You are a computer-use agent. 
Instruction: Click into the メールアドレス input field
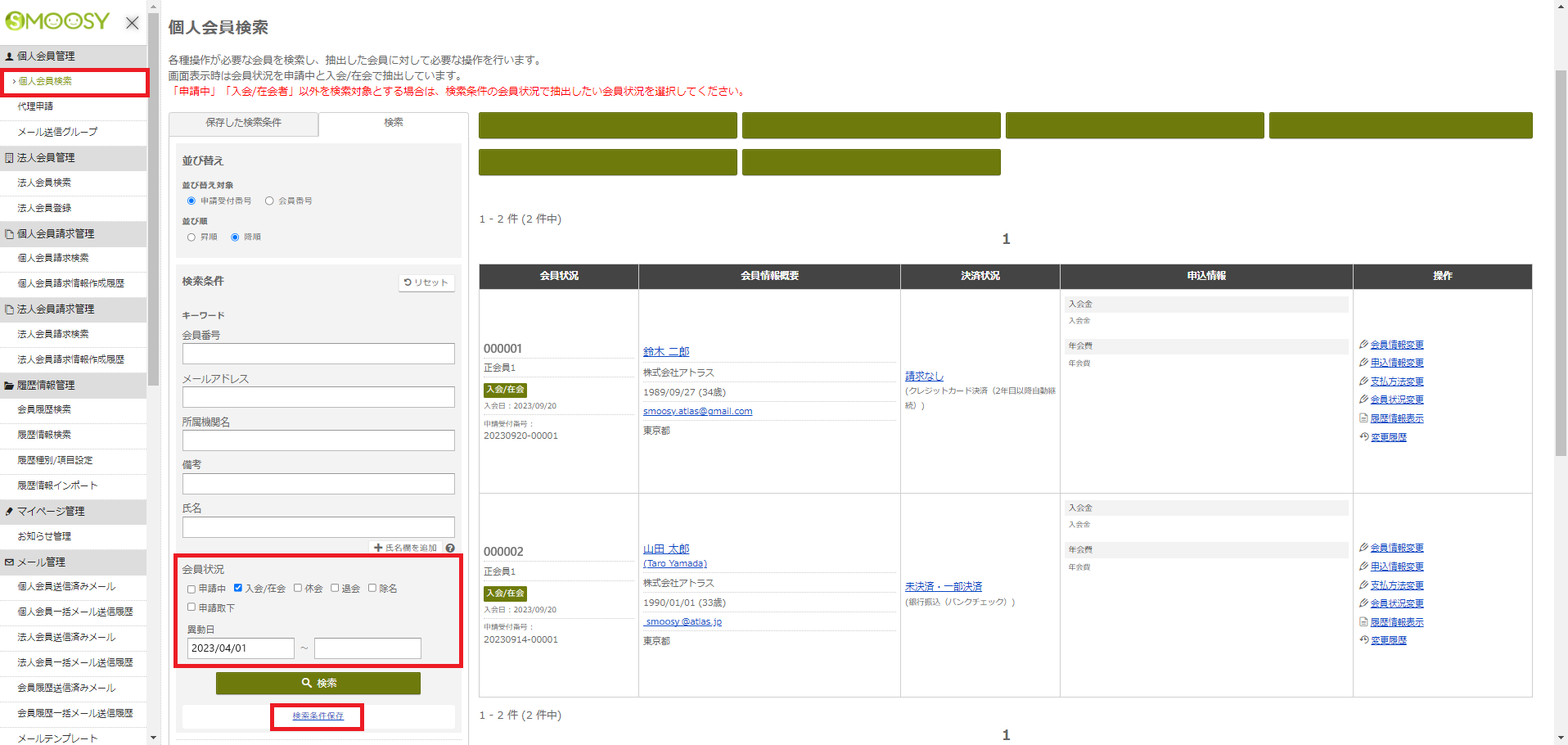coord(318,397)
